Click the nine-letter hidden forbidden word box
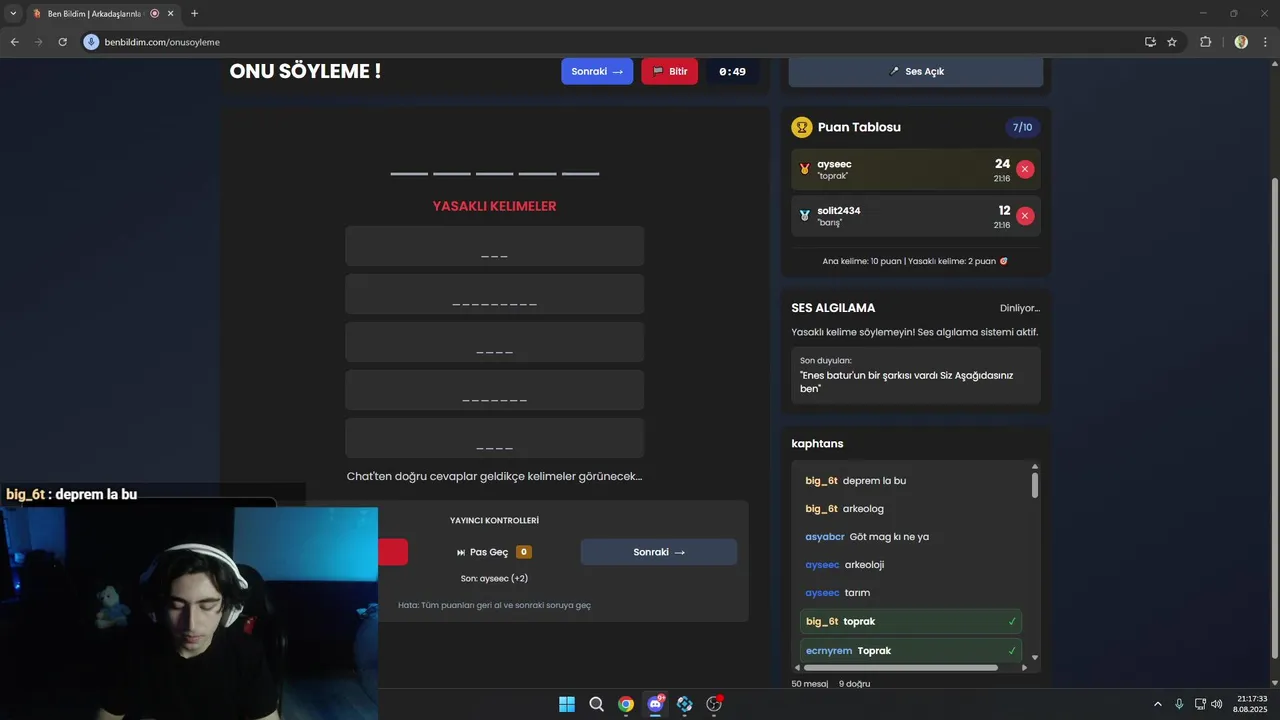 [495, 294]
